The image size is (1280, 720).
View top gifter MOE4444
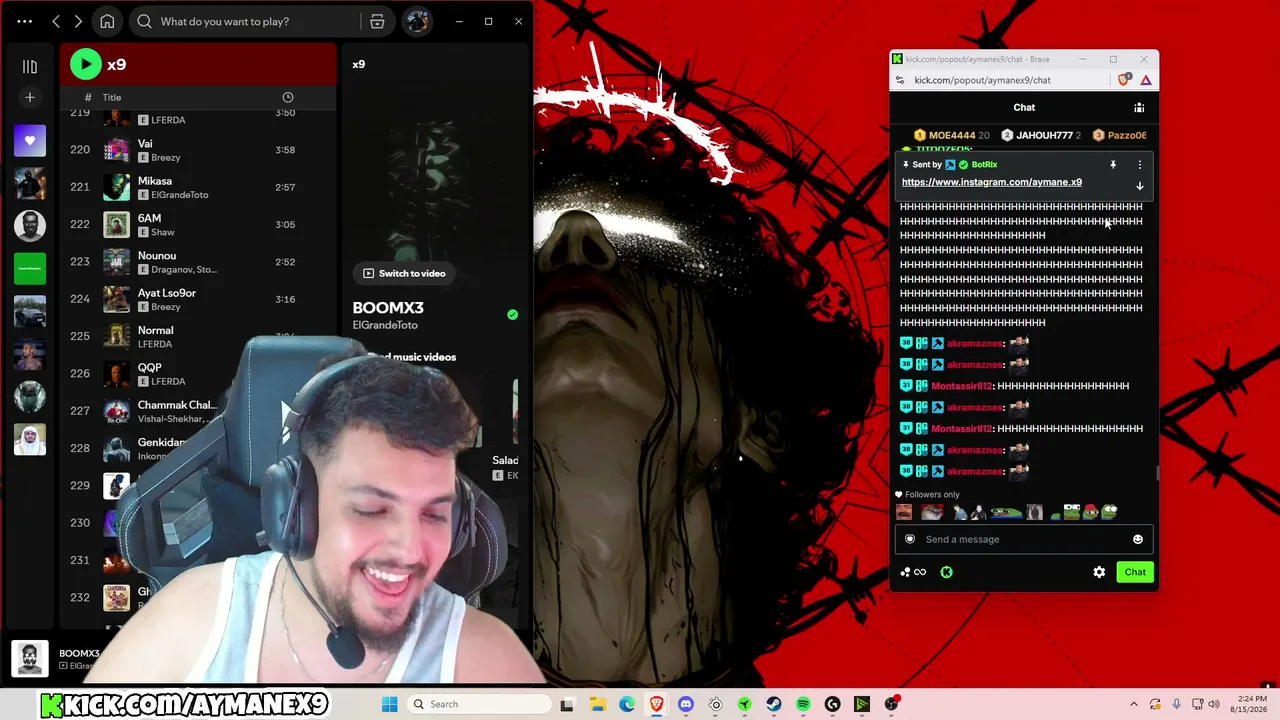coord(952,135)
